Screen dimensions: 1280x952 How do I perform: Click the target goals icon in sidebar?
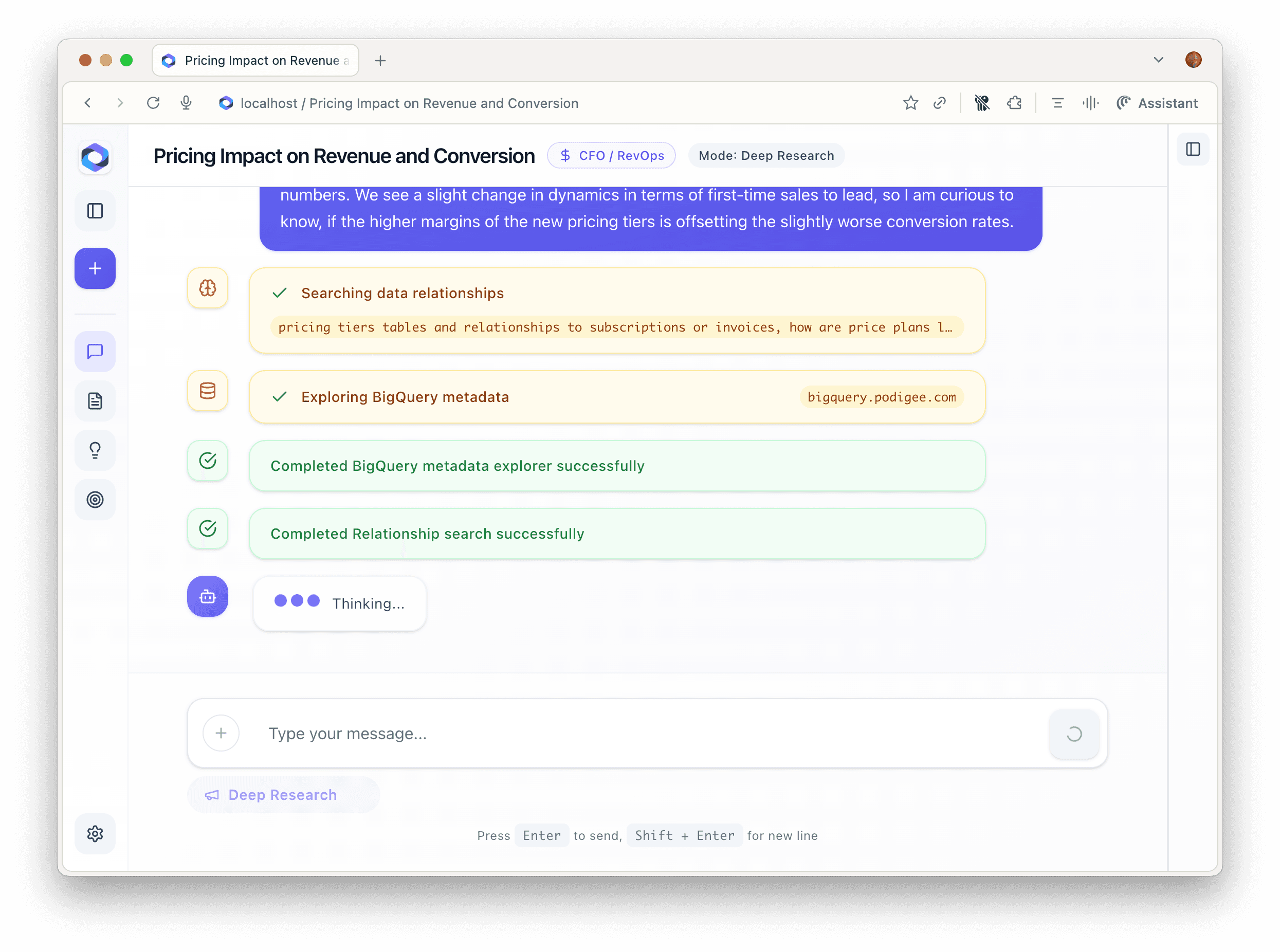[95, 500]
